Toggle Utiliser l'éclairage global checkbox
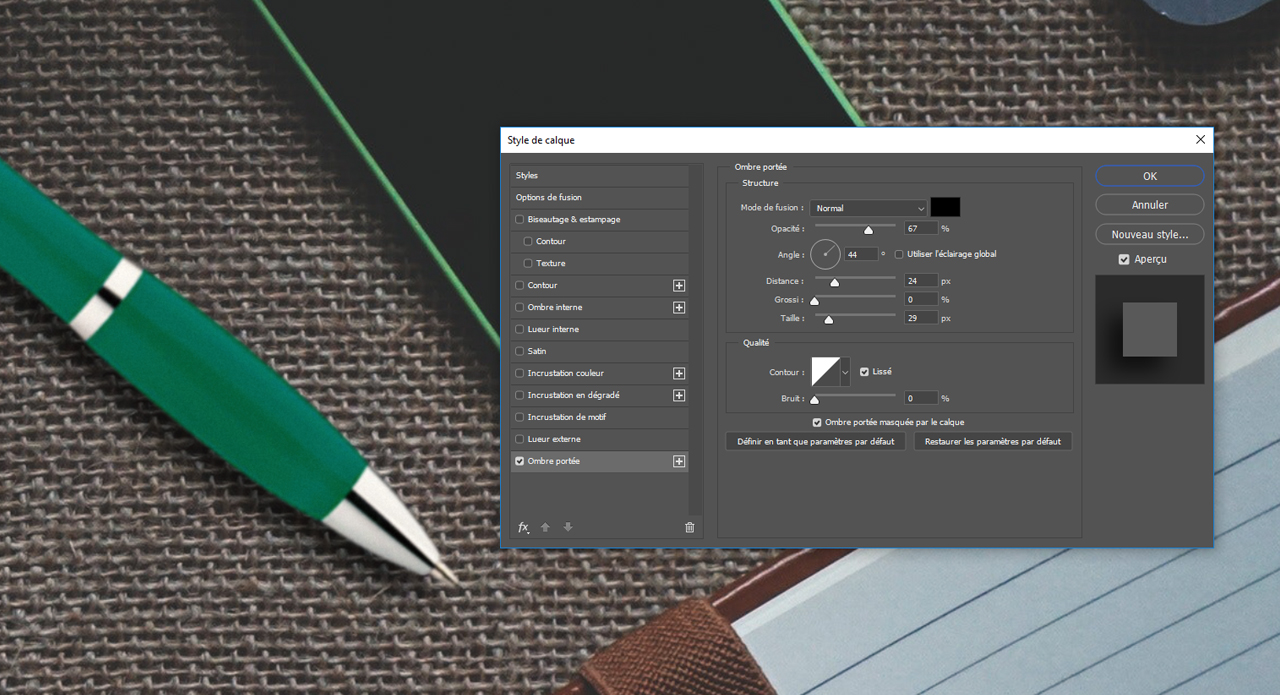 point(899,254)
